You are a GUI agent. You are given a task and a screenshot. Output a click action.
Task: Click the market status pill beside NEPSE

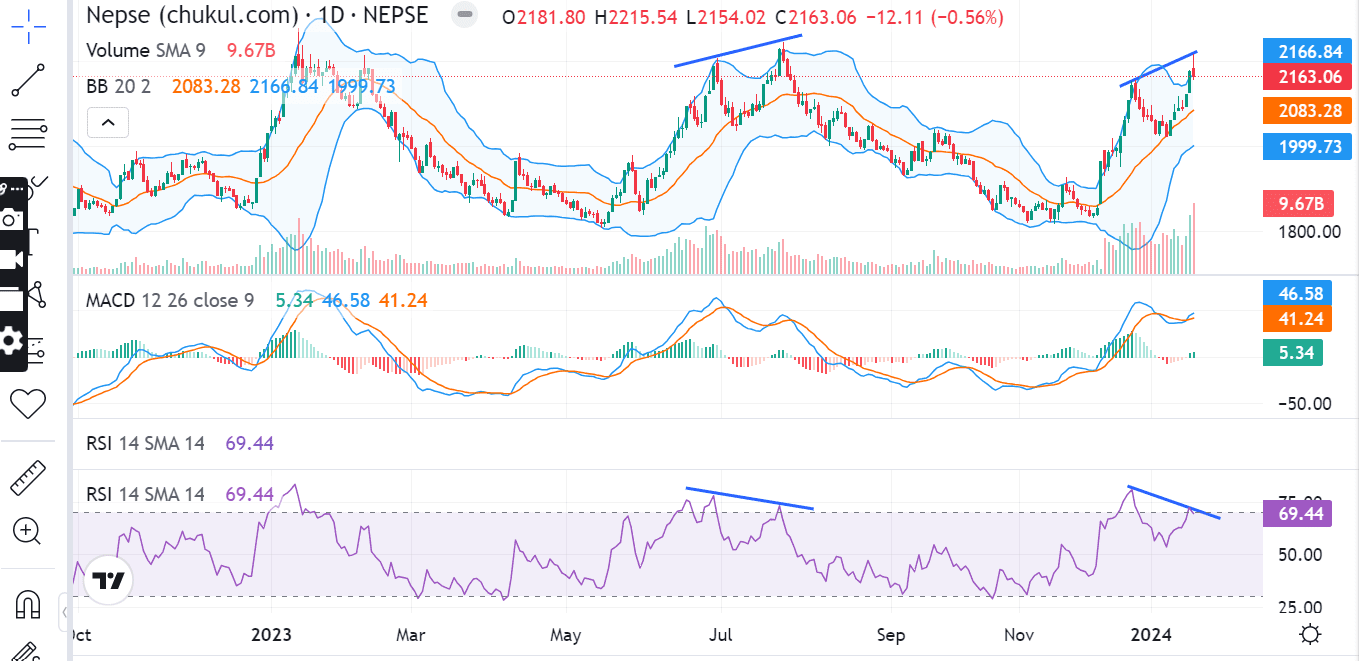(x=463, y=17)
